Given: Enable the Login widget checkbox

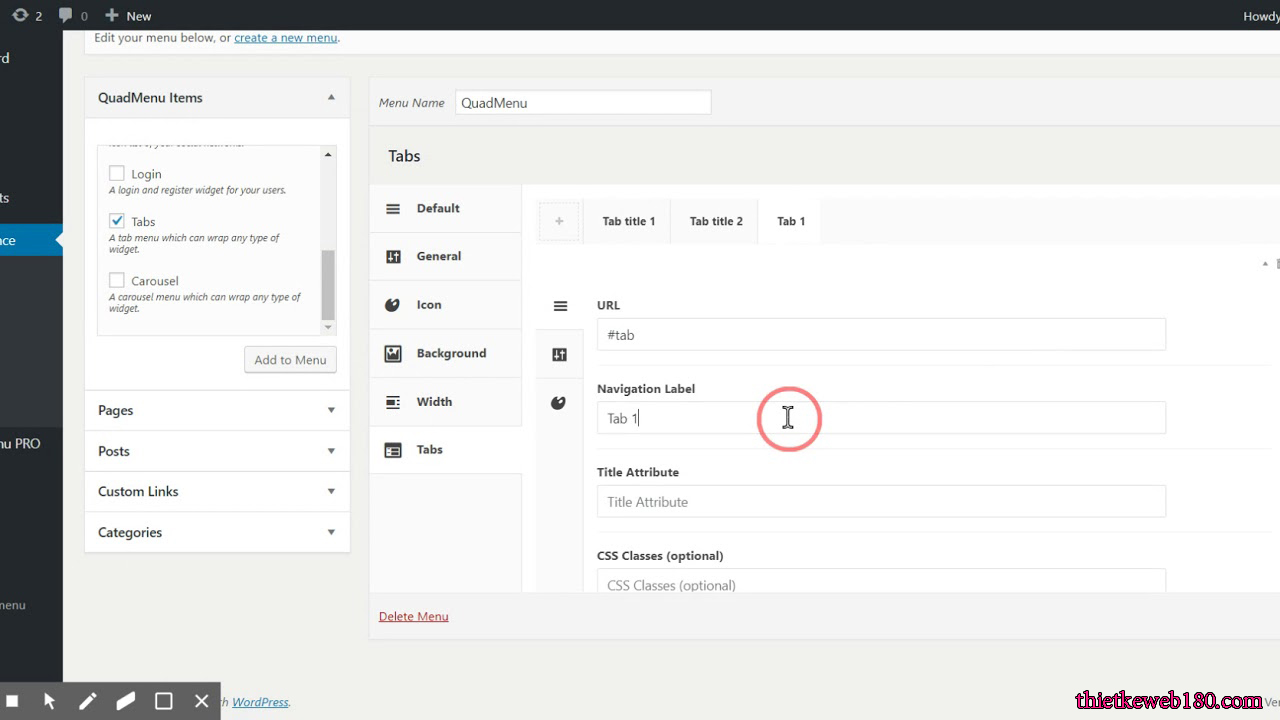Looking at the screenshot, I should click(x=116, y=172).
